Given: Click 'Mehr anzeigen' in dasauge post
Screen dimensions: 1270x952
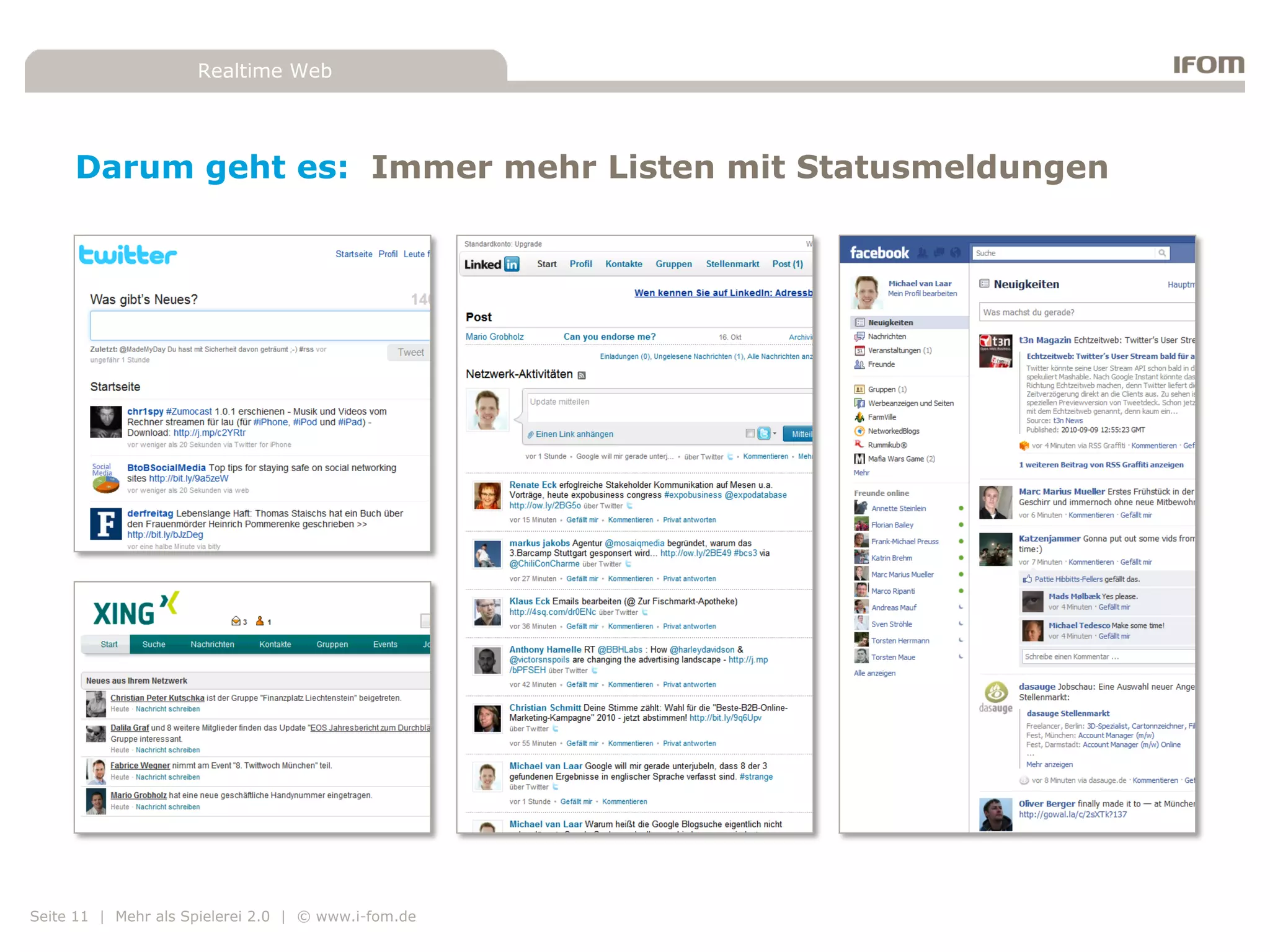Looking at the screenshot, I should click(1049, 765).
